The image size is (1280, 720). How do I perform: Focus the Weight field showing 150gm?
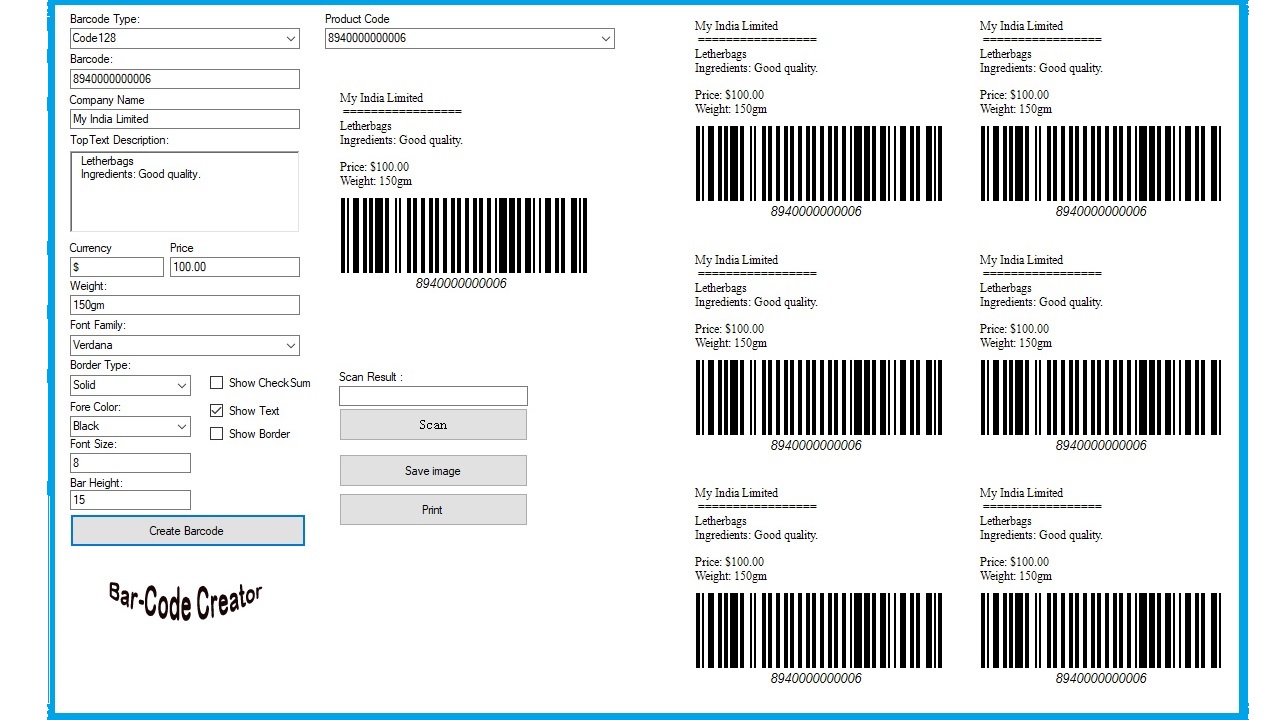185,305
